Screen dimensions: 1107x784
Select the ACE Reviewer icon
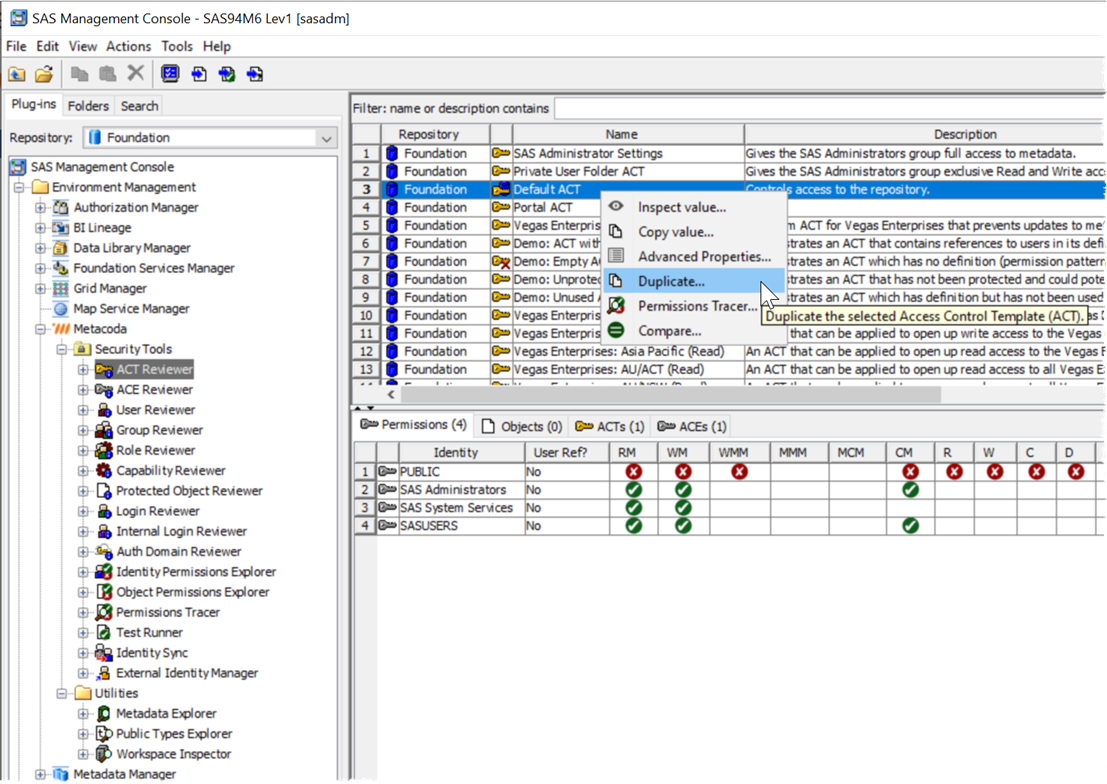[x=104, y=390]
